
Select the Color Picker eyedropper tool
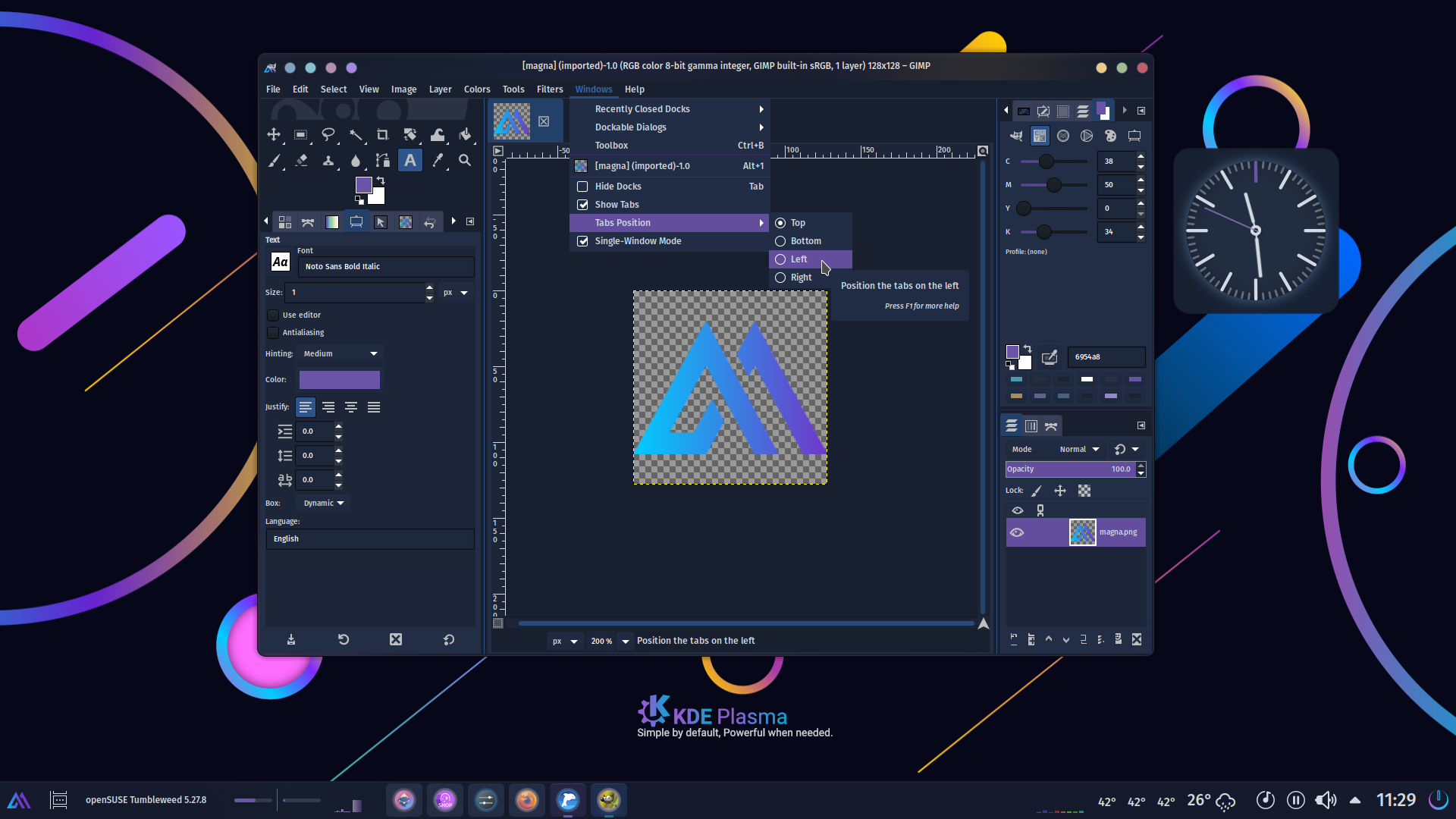tap(438, 161)
